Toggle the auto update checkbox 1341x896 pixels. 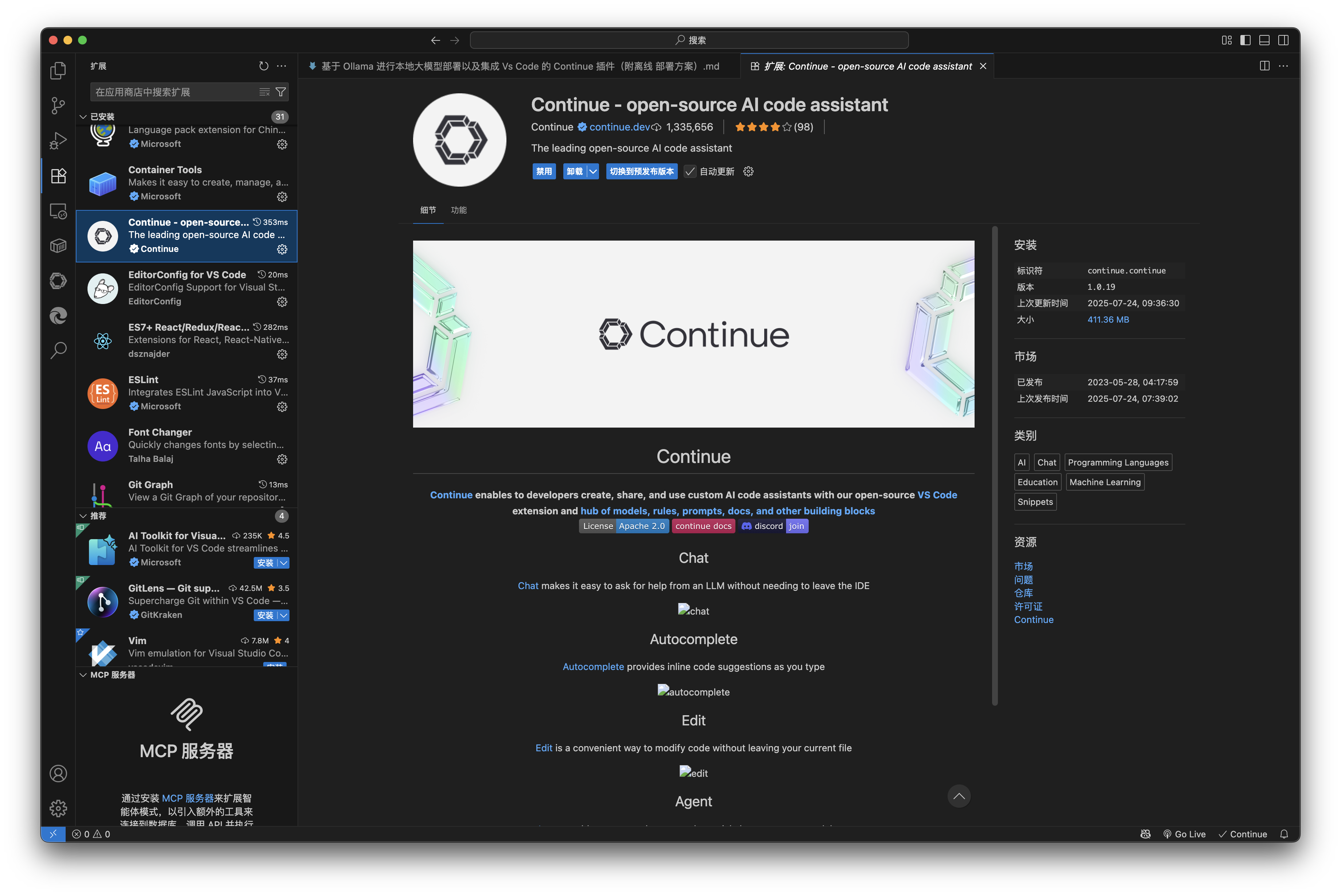coord(690,171)
